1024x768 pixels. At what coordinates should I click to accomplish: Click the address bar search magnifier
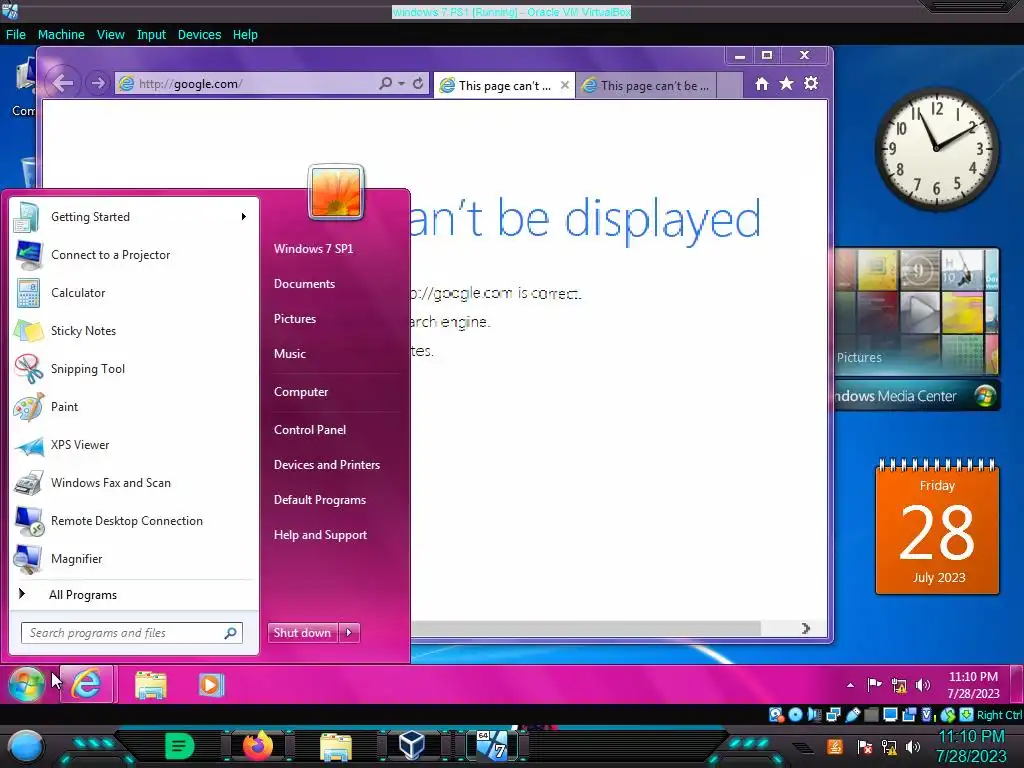click(386, 84)
